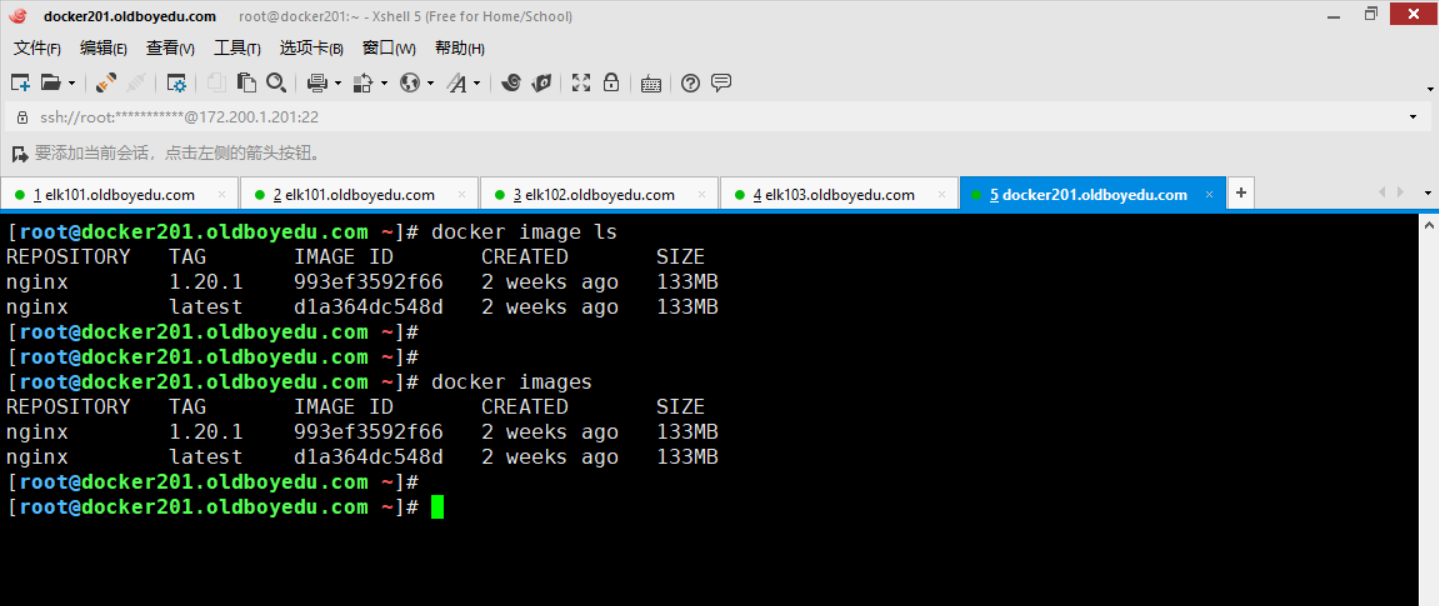Screen dimensions: 1439x606
Task: Expand the address bar history dropdown
Action: (x=1413, y=117)
